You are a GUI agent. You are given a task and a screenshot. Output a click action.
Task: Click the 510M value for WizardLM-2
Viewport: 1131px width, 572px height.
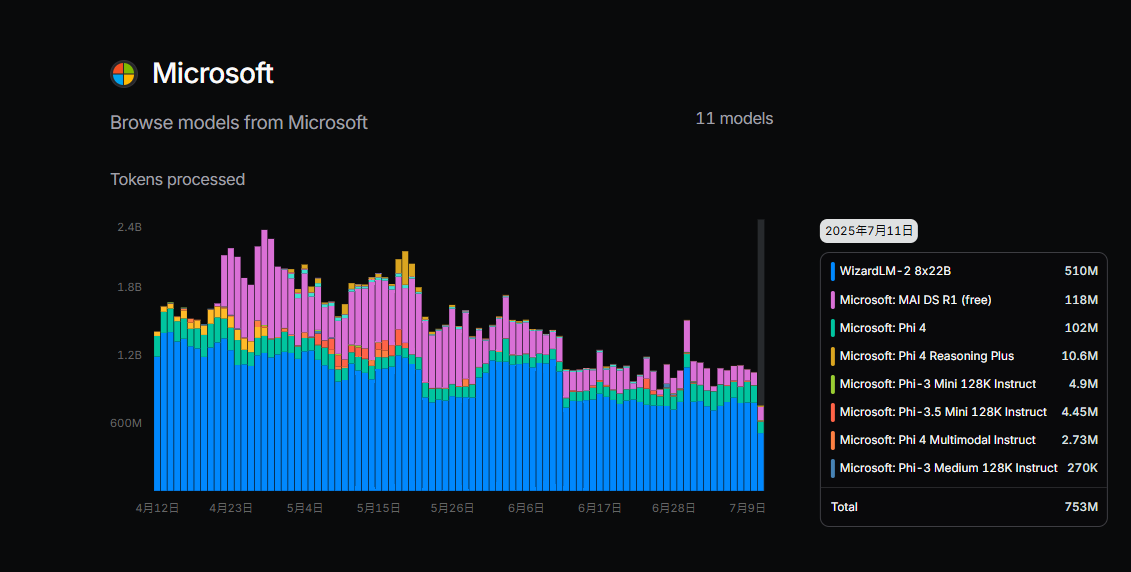click(1081, 271)
